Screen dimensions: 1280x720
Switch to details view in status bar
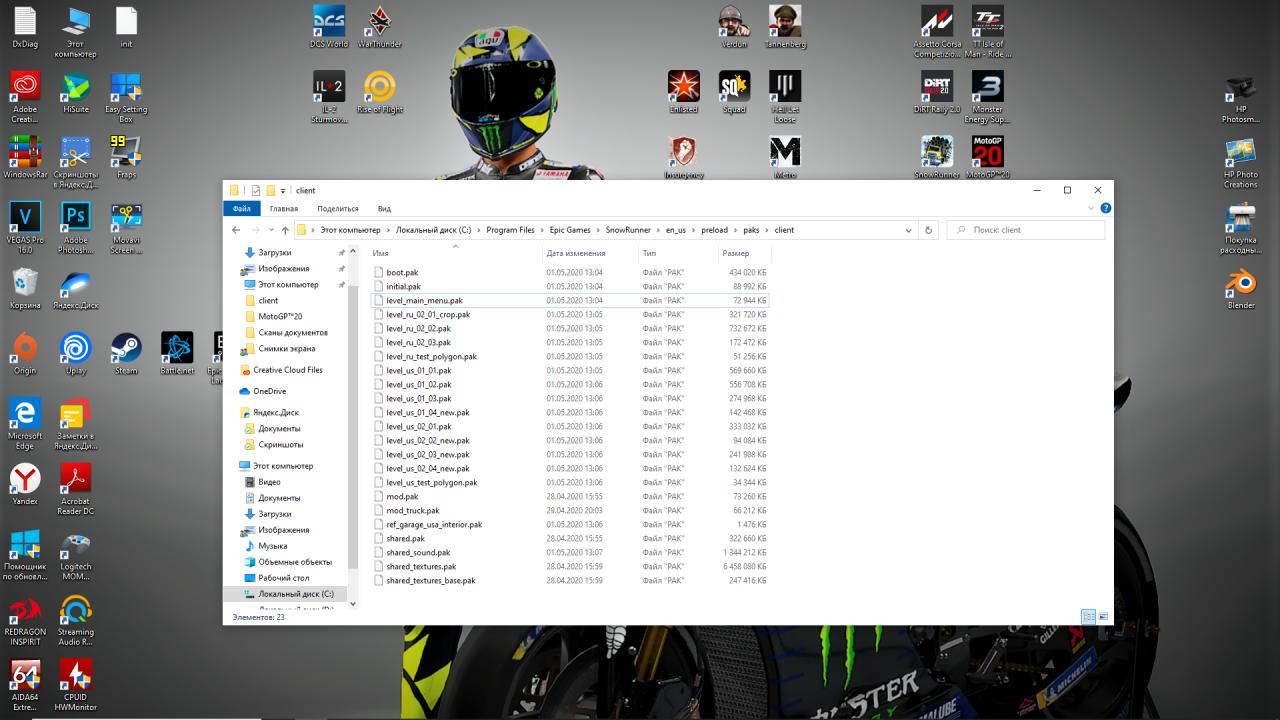pos(1088,617)
